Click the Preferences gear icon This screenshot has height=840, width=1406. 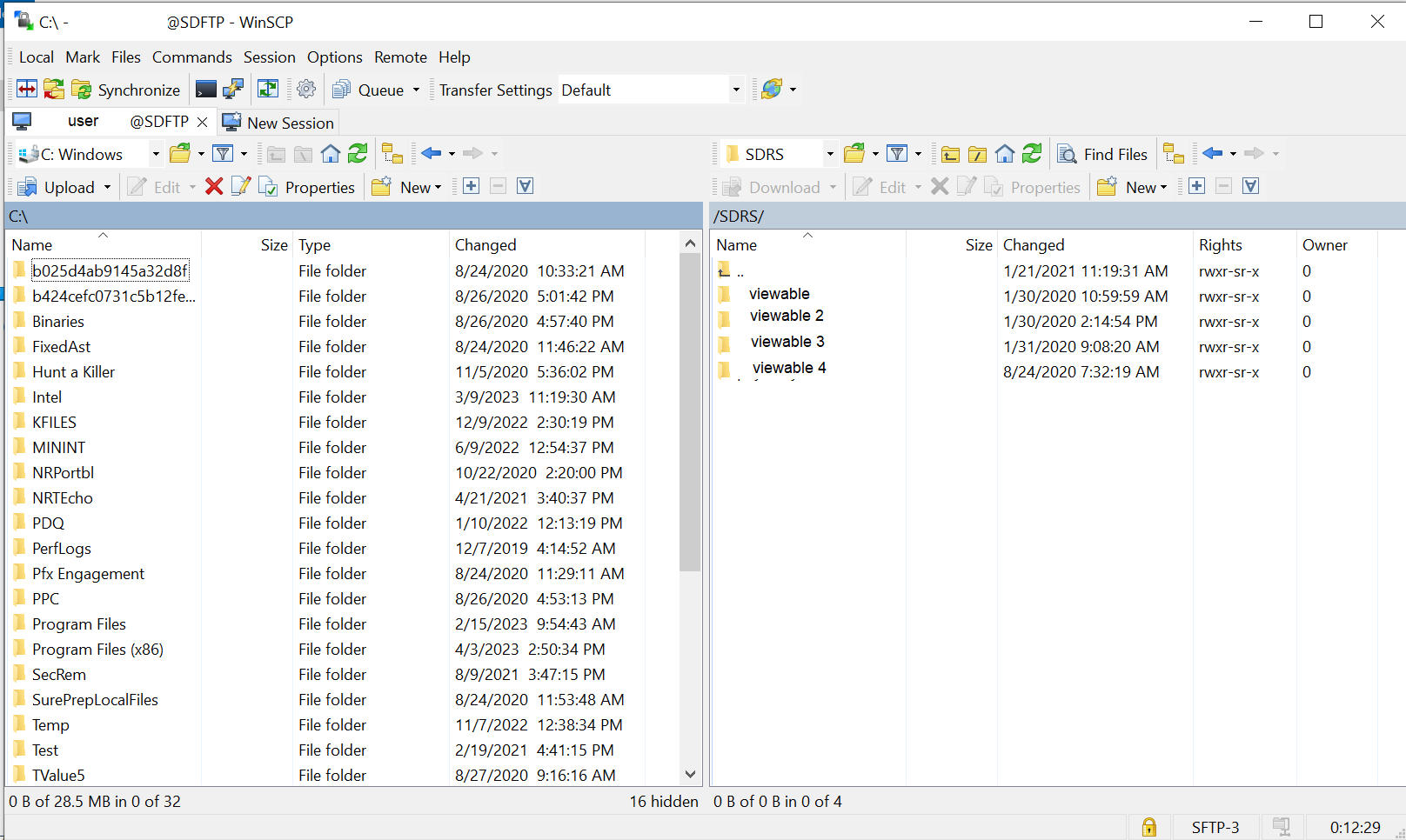click(306, 90)
